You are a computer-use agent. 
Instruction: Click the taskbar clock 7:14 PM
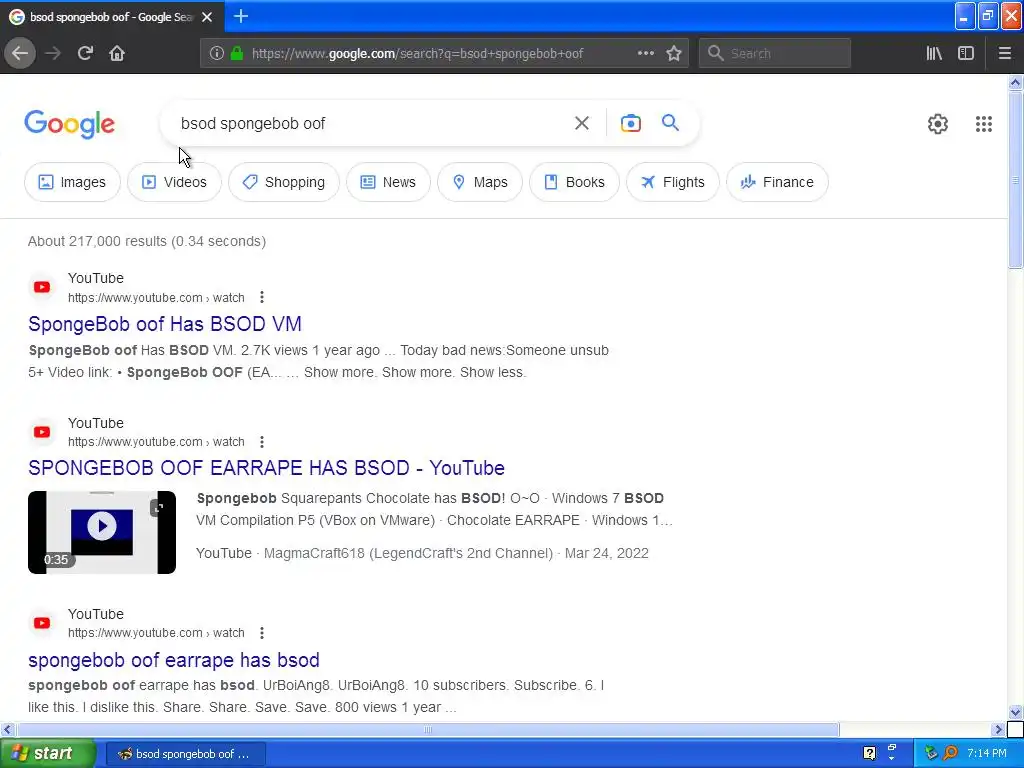tap(987, 754)
